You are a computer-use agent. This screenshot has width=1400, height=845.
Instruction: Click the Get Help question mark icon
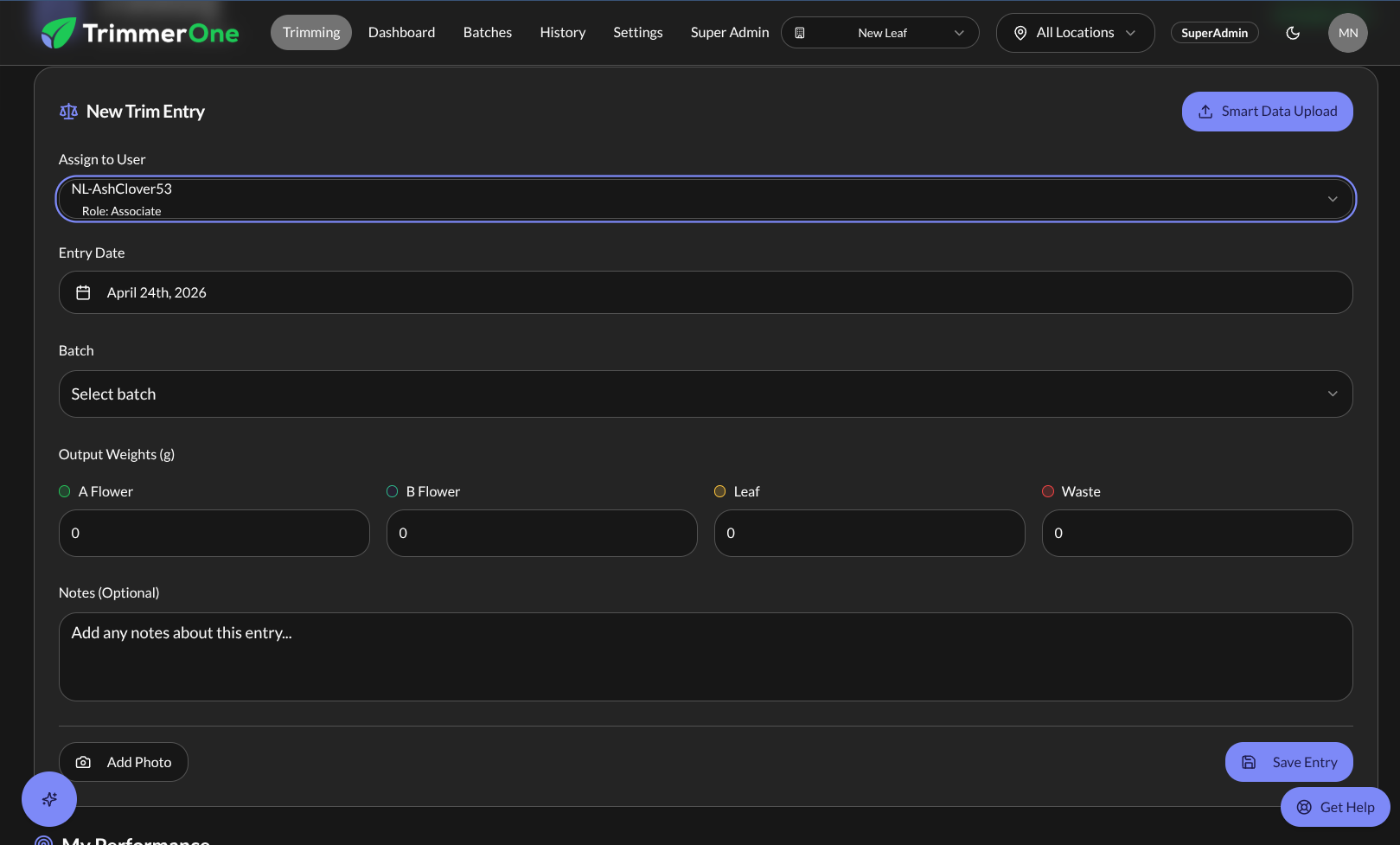tap(1303, 806)
